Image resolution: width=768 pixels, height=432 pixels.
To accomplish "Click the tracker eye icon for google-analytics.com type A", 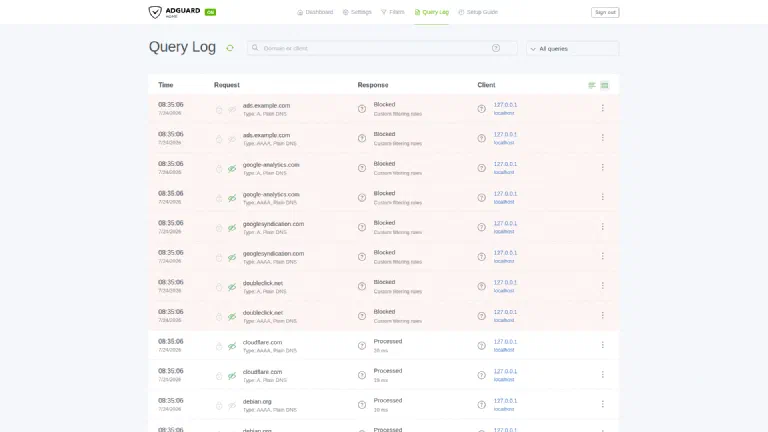I will click(x=232, y=168).
